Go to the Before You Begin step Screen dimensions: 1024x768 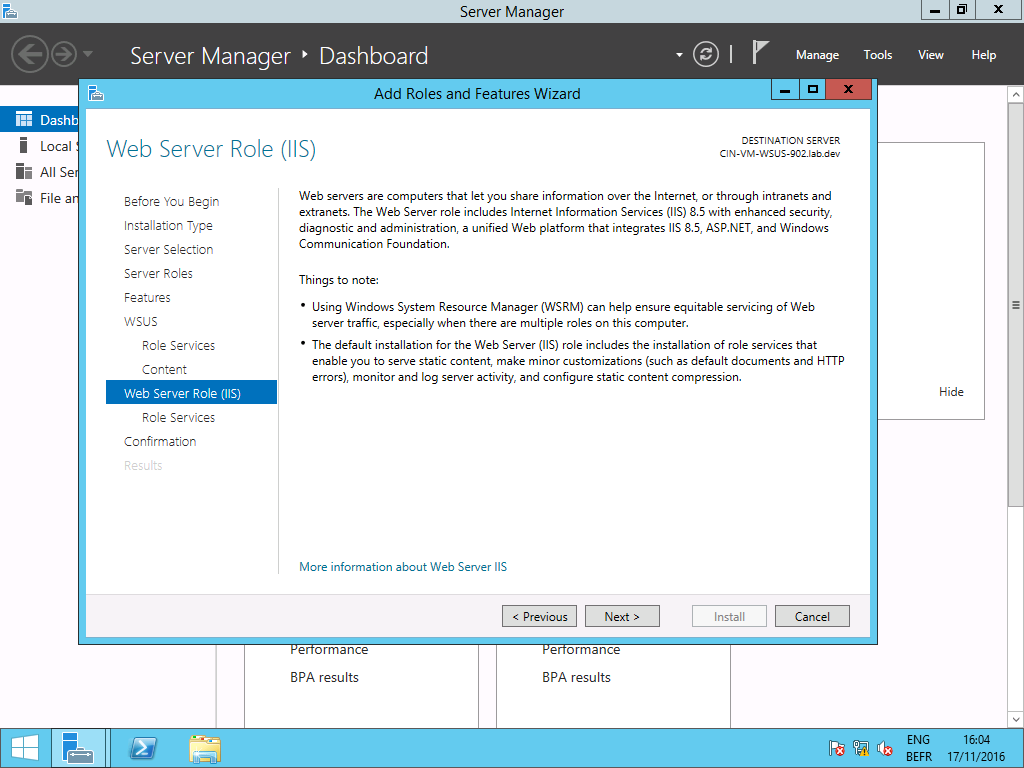pyautogui.click(x=171, y=201)
